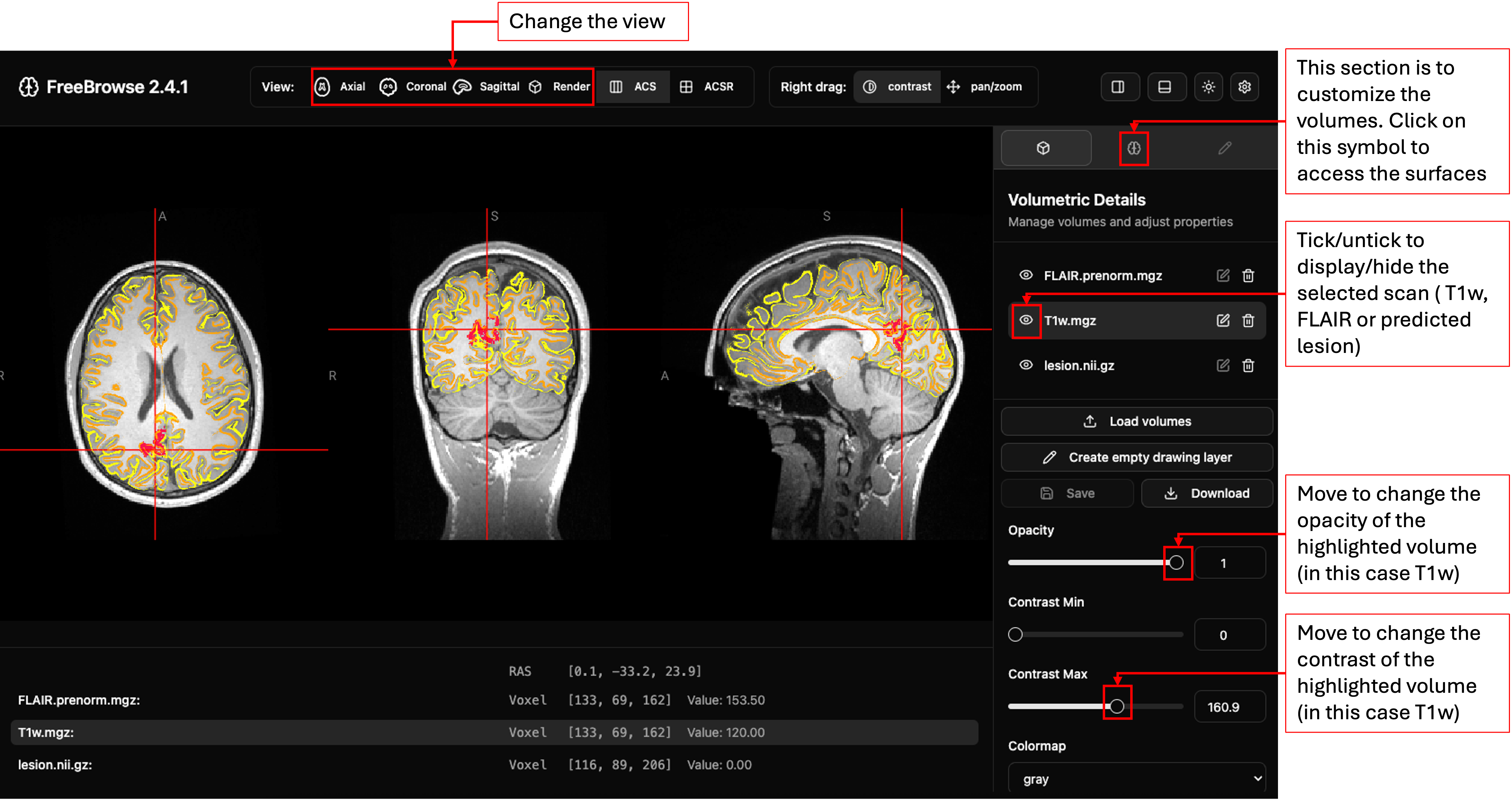Image resolution: width=1512 pixels, height=800 pixels.
Task: Select lesion.nii.gz in volume list
Action: 1137,365
